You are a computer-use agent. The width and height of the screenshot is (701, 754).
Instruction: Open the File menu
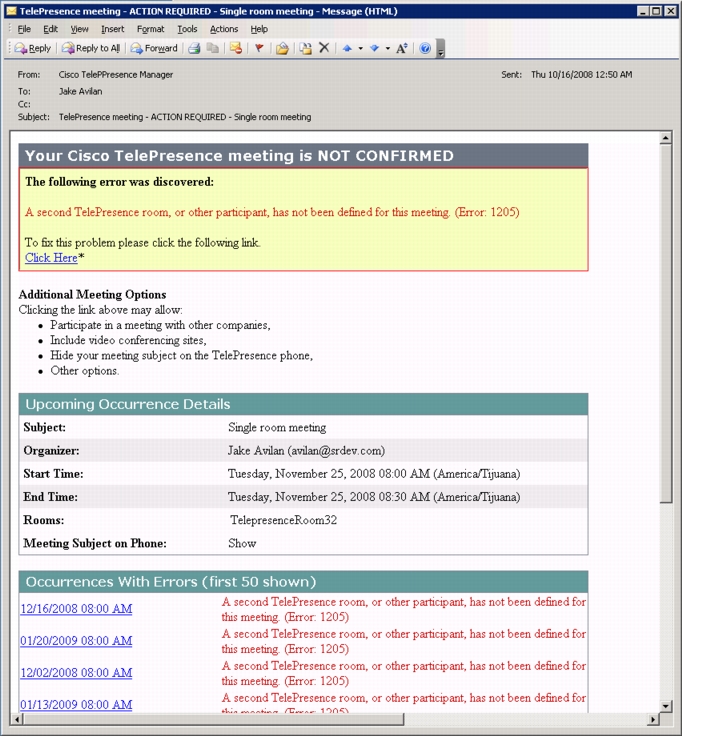[24, 29]
